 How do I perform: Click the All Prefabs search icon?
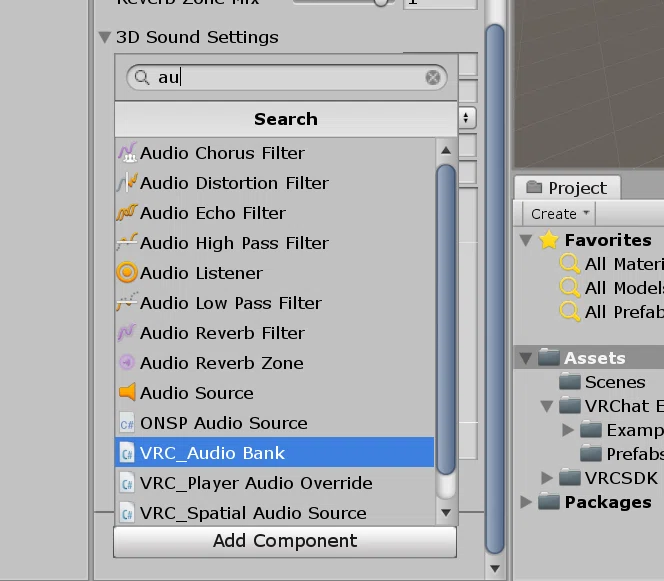point(570,312)
